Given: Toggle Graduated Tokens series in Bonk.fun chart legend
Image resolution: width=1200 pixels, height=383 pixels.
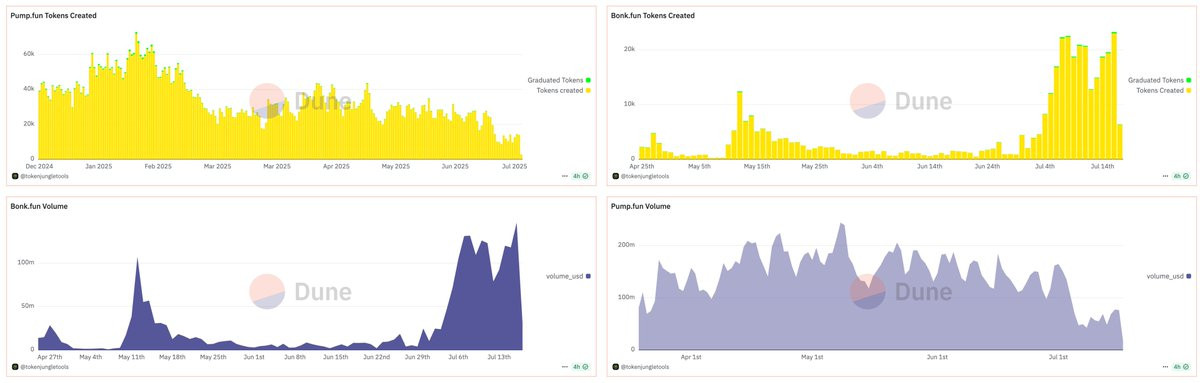Looking at the screenshot, I should [1159, 80].
